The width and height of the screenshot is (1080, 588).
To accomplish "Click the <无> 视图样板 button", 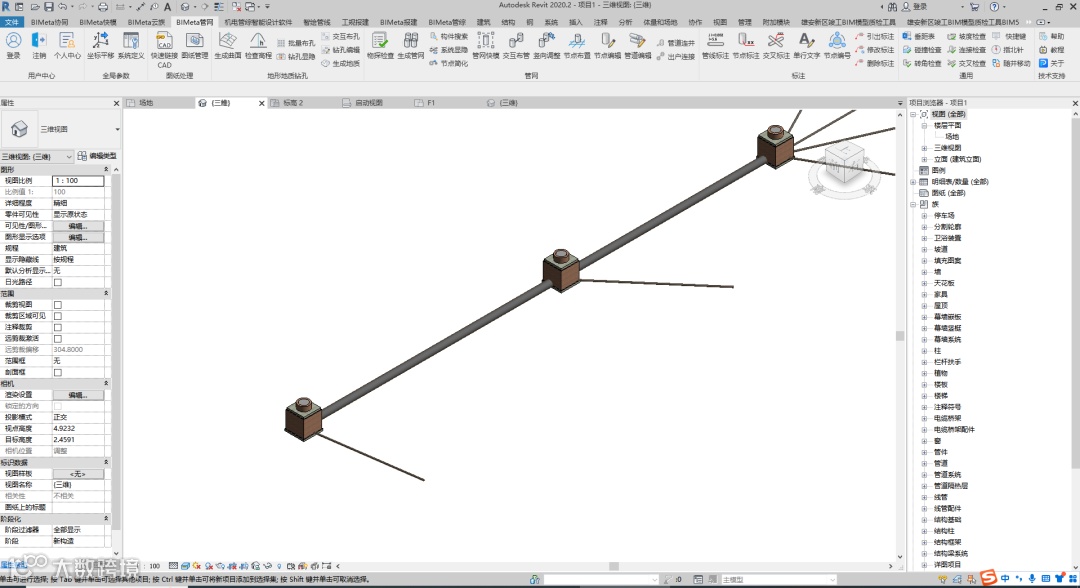I will click(78, 474).
